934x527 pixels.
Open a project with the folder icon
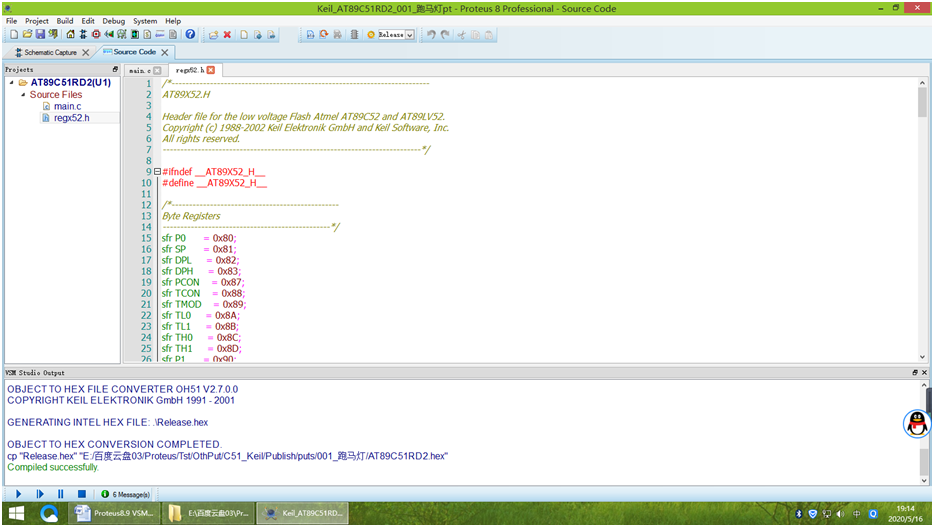[27, 35]
